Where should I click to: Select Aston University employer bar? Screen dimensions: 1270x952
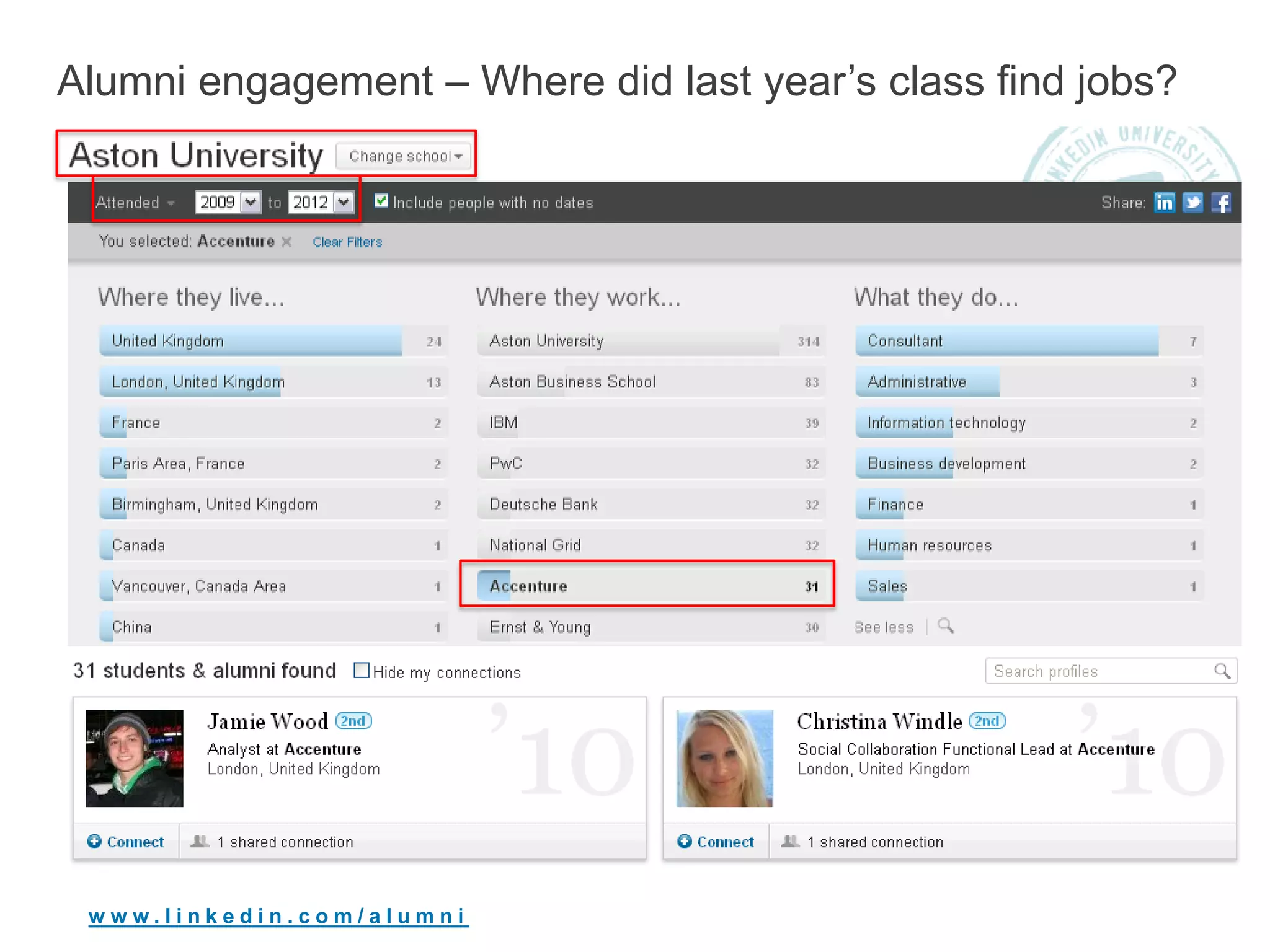(651, 341)
